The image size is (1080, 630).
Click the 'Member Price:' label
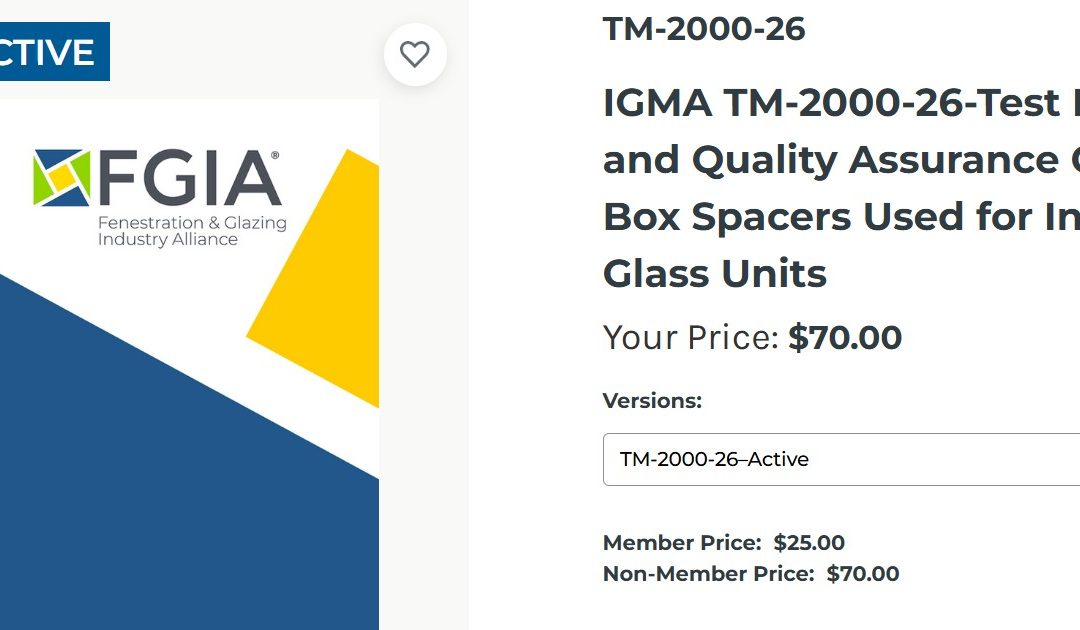coord(682,543)
